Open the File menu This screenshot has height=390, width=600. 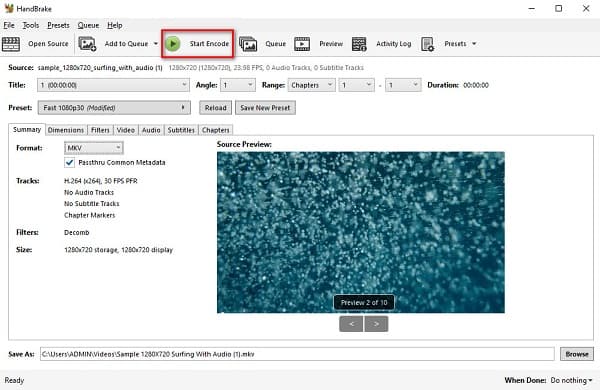(9, 25)
